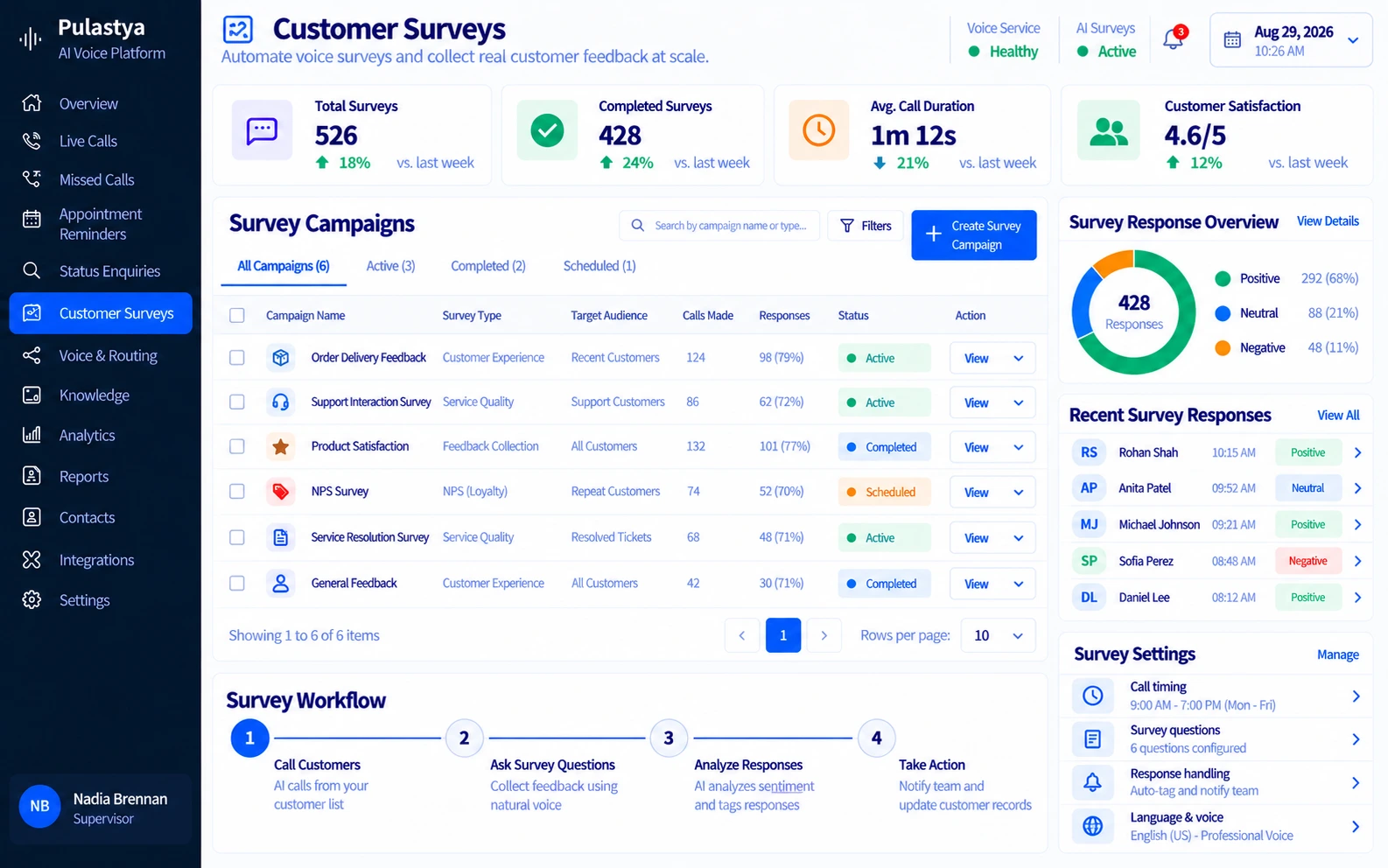Toggle the select-all campaigns header checkbox
Viewport: 1388px width, 868px height.
[x=237, y=315]
